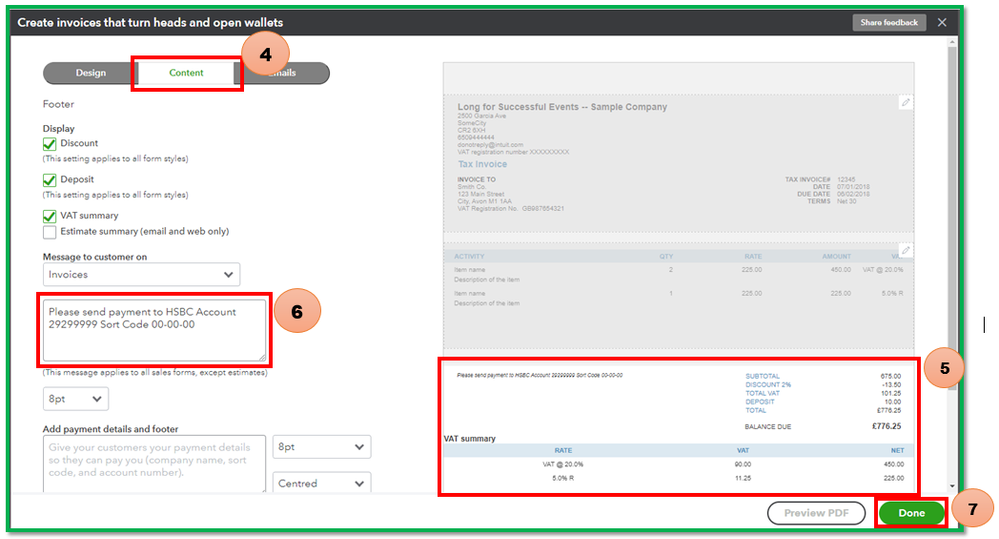Click the scrollbar down arrow

pyautogui.click(x=952, y=486)
